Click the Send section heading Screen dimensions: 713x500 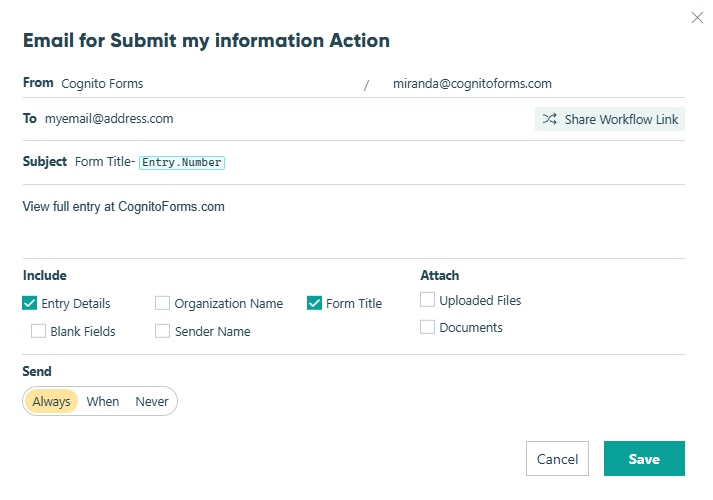coord(37,371)
